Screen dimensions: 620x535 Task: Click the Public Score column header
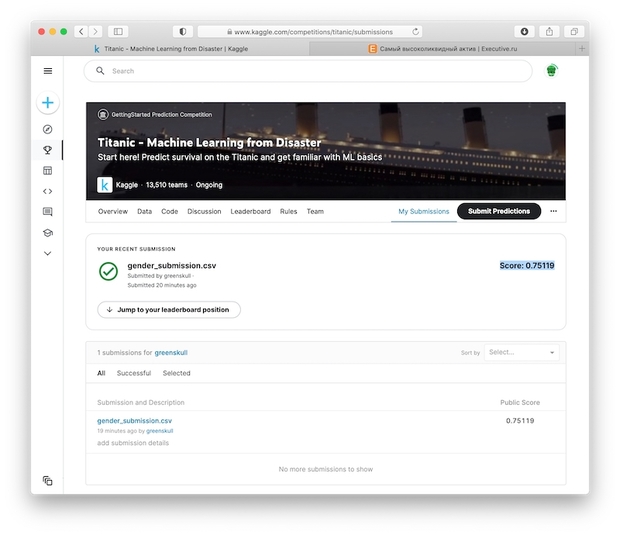520,403
